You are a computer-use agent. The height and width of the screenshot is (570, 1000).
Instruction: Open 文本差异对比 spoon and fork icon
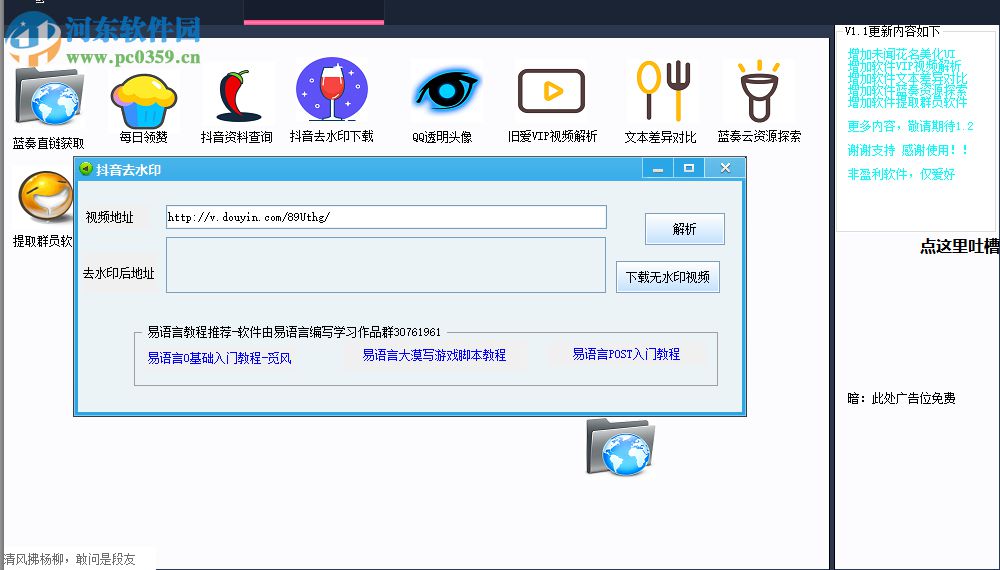tap(663, 90)
